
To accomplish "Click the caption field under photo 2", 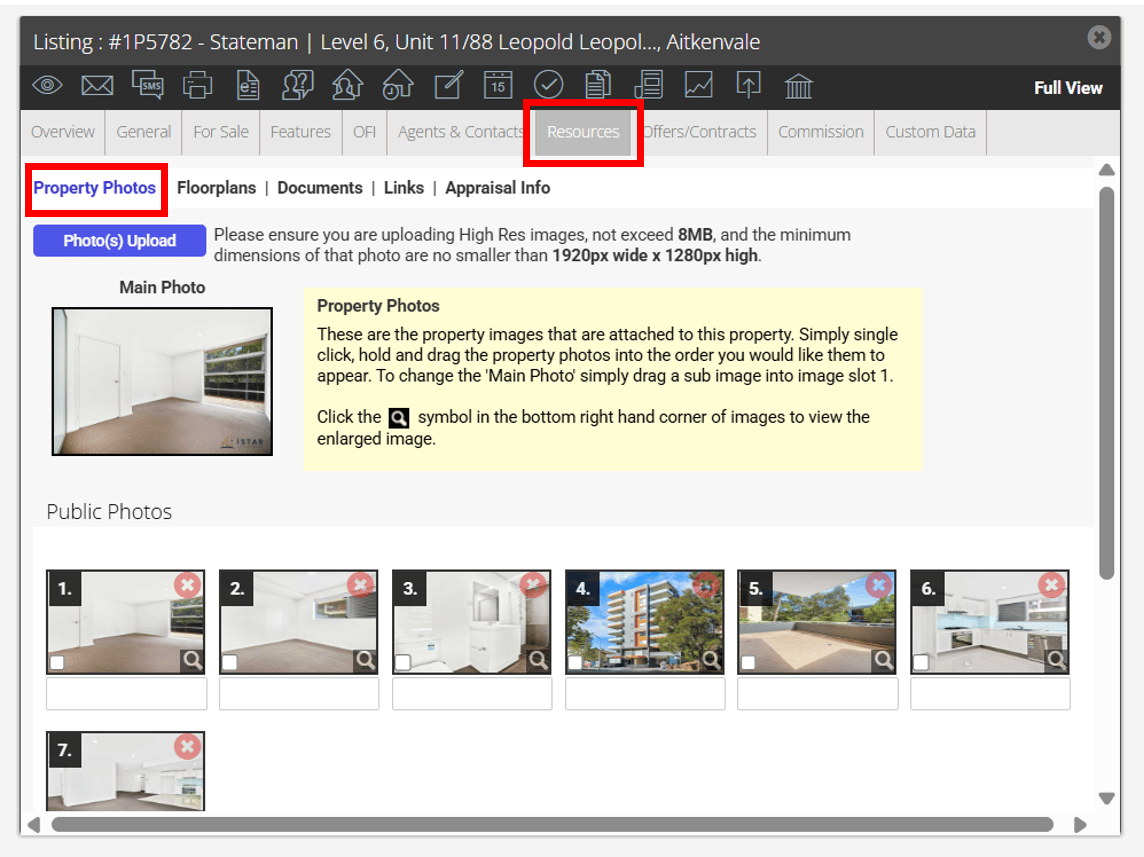I will point(299,694).
